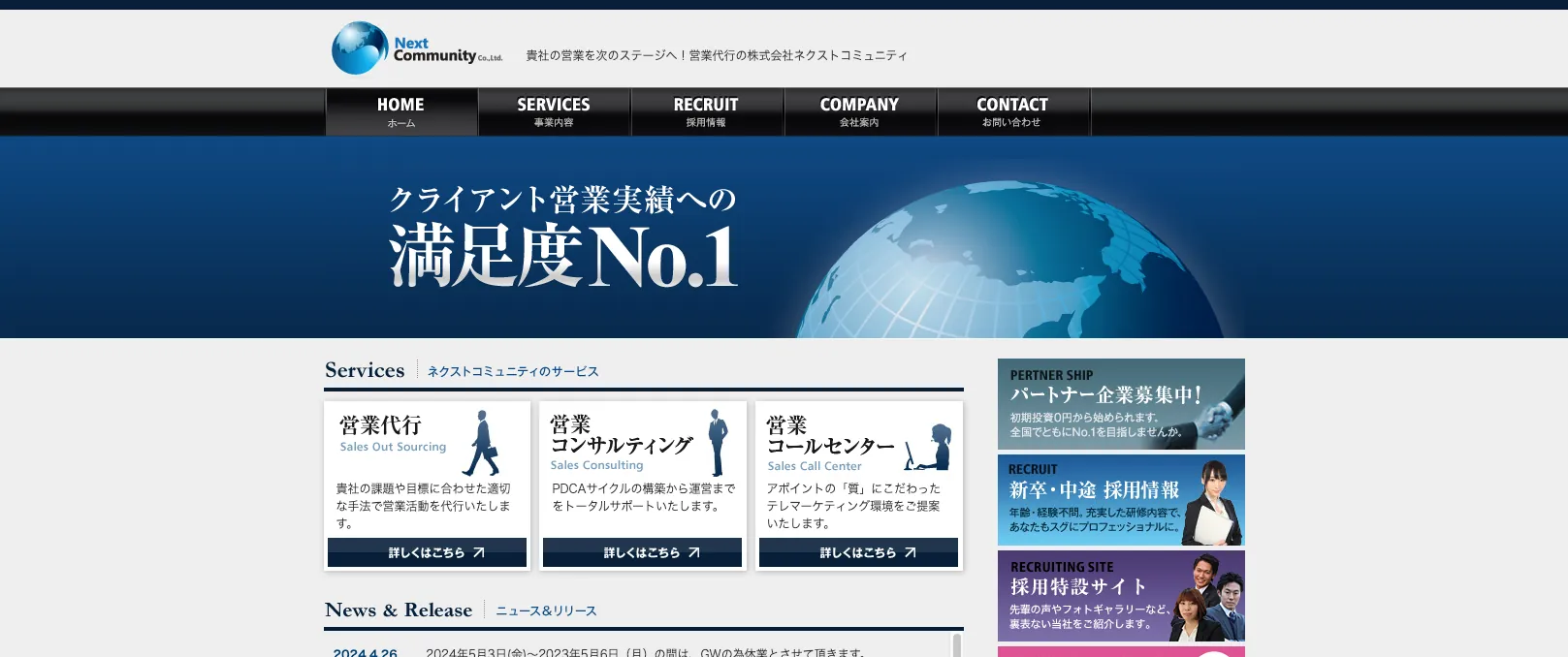
Task: Go to the RECRUIT menu item
Action: tap(707, 111)
